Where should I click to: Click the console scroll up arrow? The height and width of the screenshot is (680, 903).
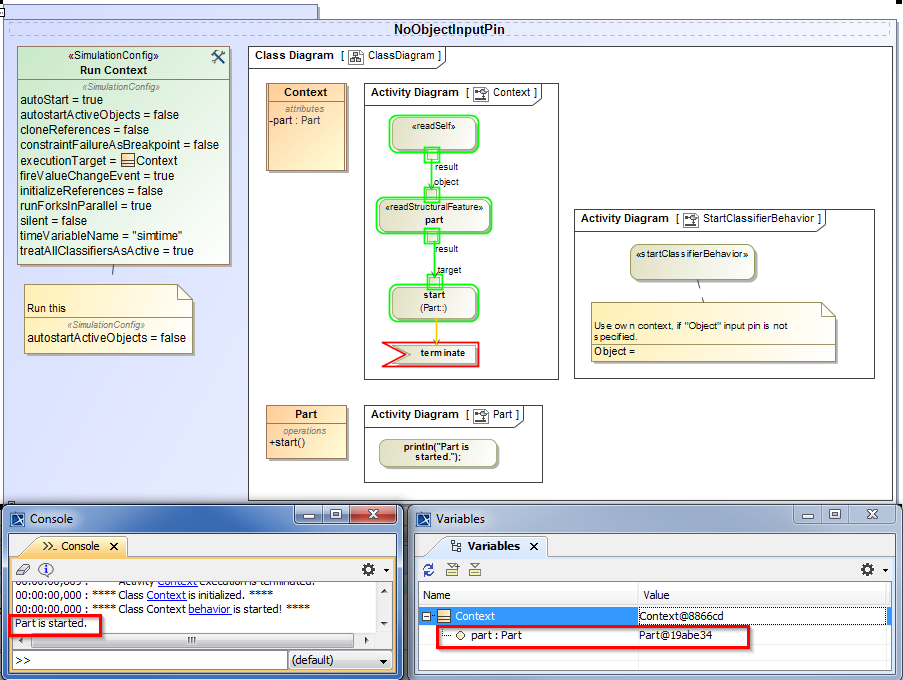pyautogui.click(x=384, y=591)
